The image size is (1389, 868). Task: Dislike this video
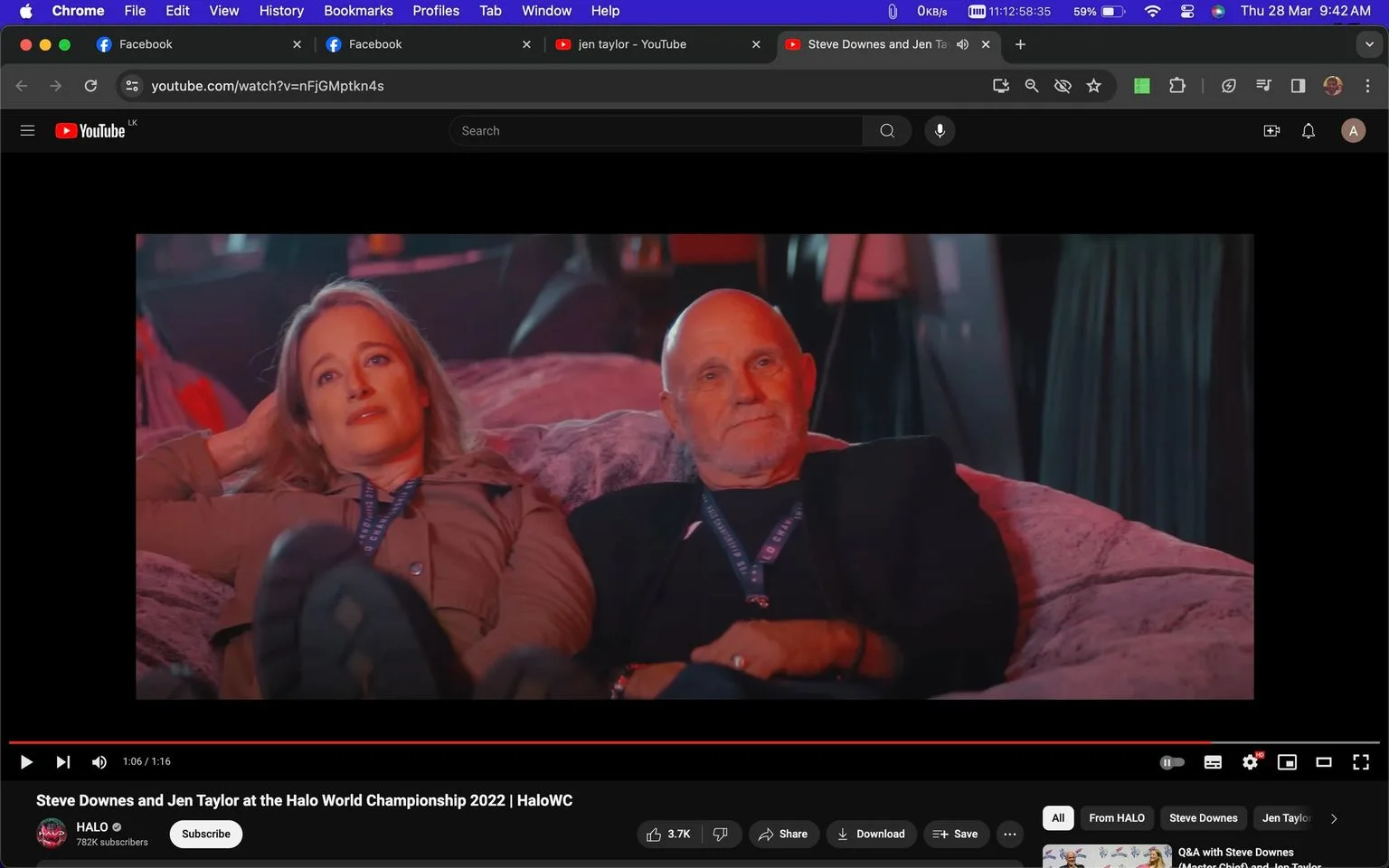click(721, 835)
